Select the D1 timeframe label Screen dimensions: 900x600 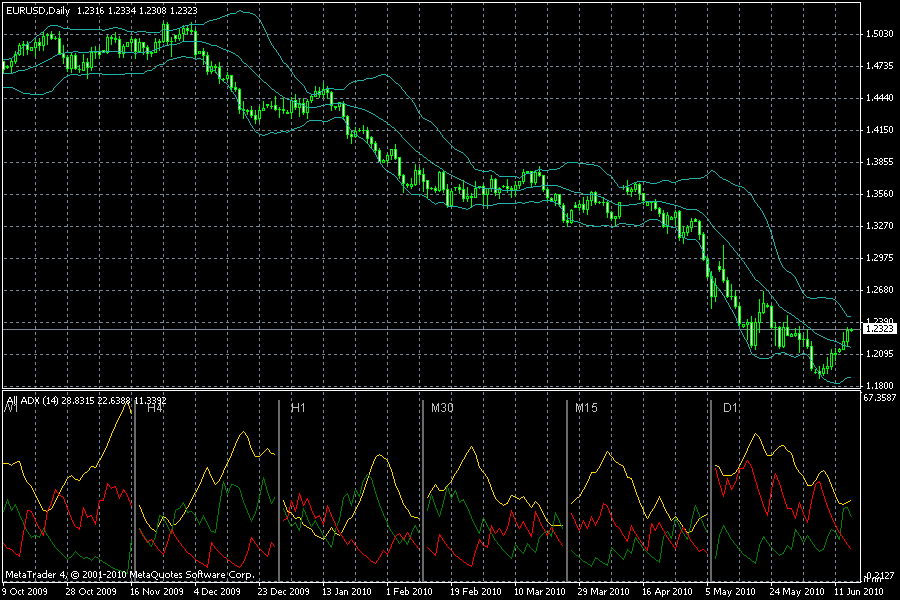coord(730,408)
